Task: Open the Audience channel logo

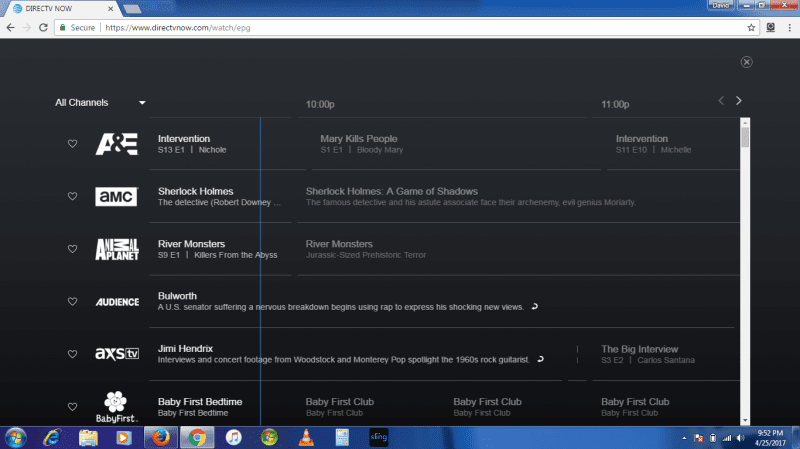Action: coord(117,302)
